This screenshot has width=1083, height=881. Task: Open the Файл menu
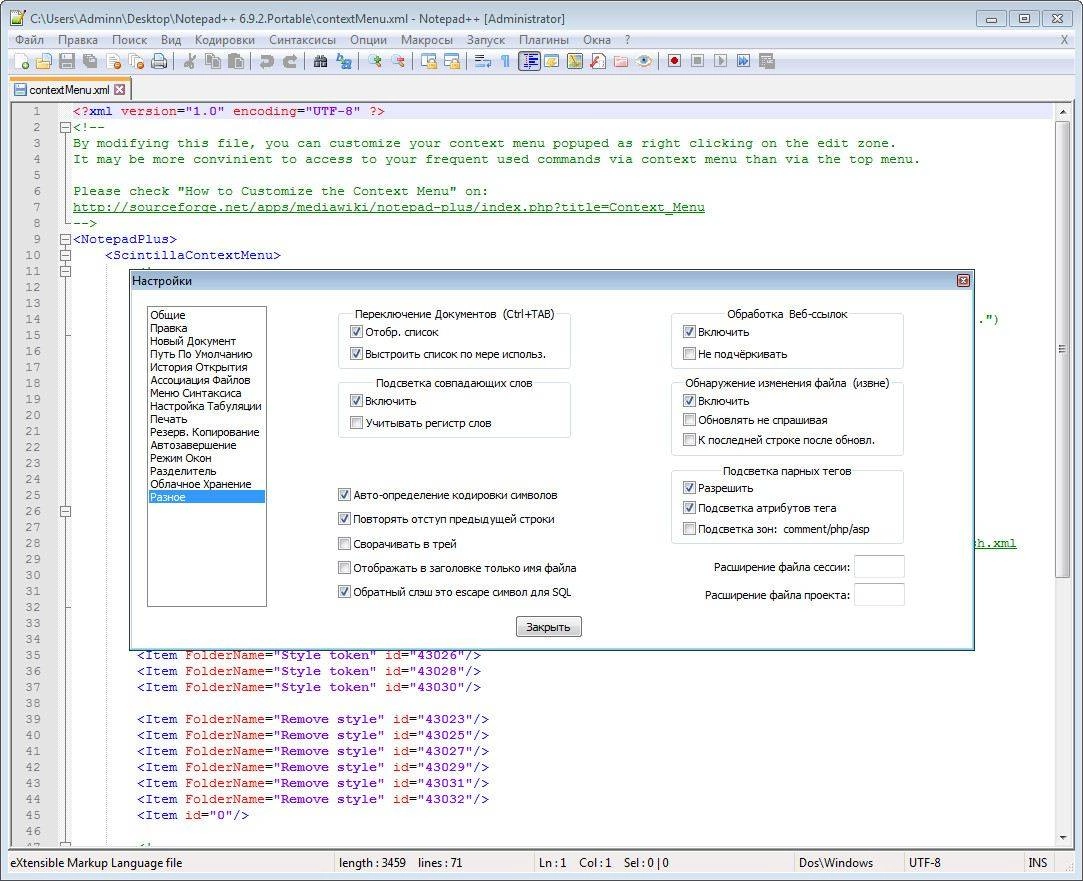(x=29, y=40)
